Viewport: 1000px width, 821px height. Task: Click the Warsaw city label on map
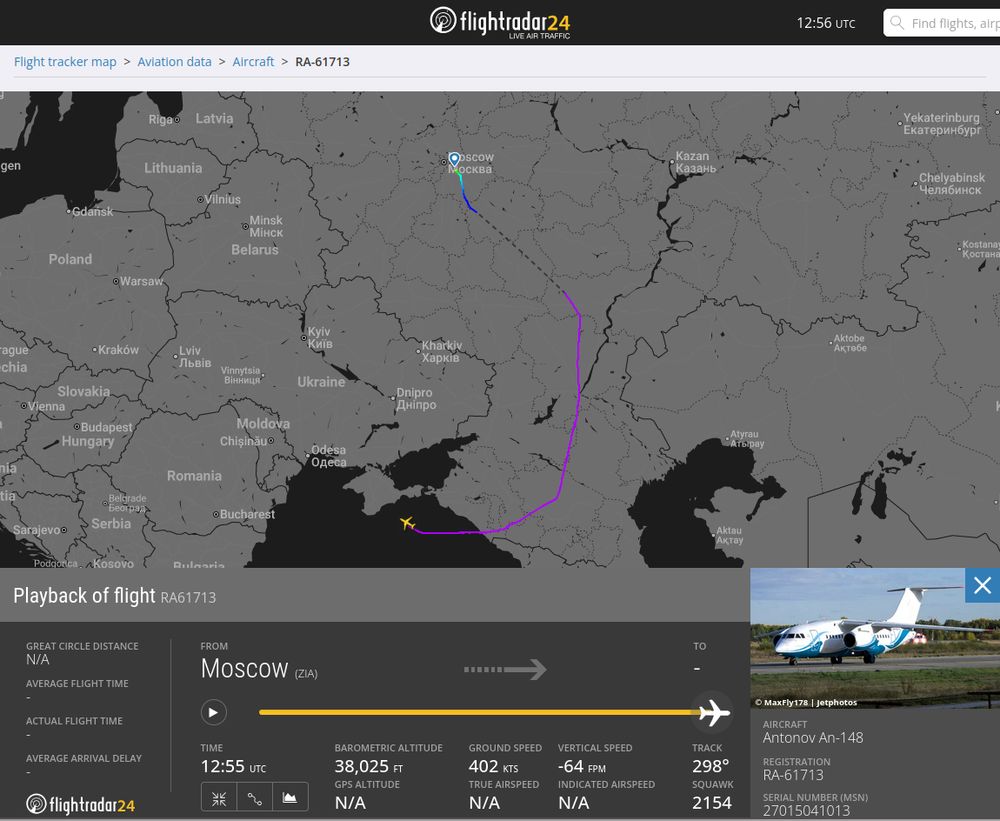pos(142,281)
